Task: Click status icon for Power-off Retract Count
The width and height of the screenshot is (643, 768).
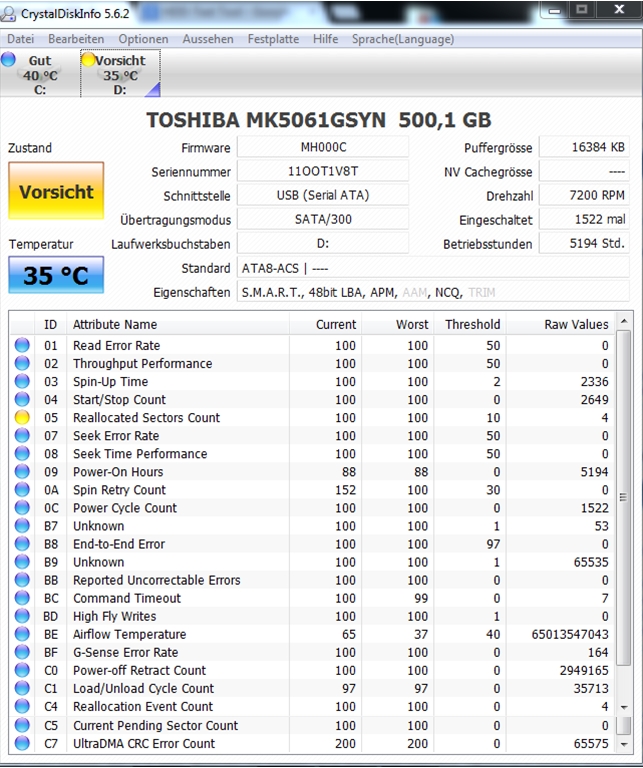Action: (22, 670)
